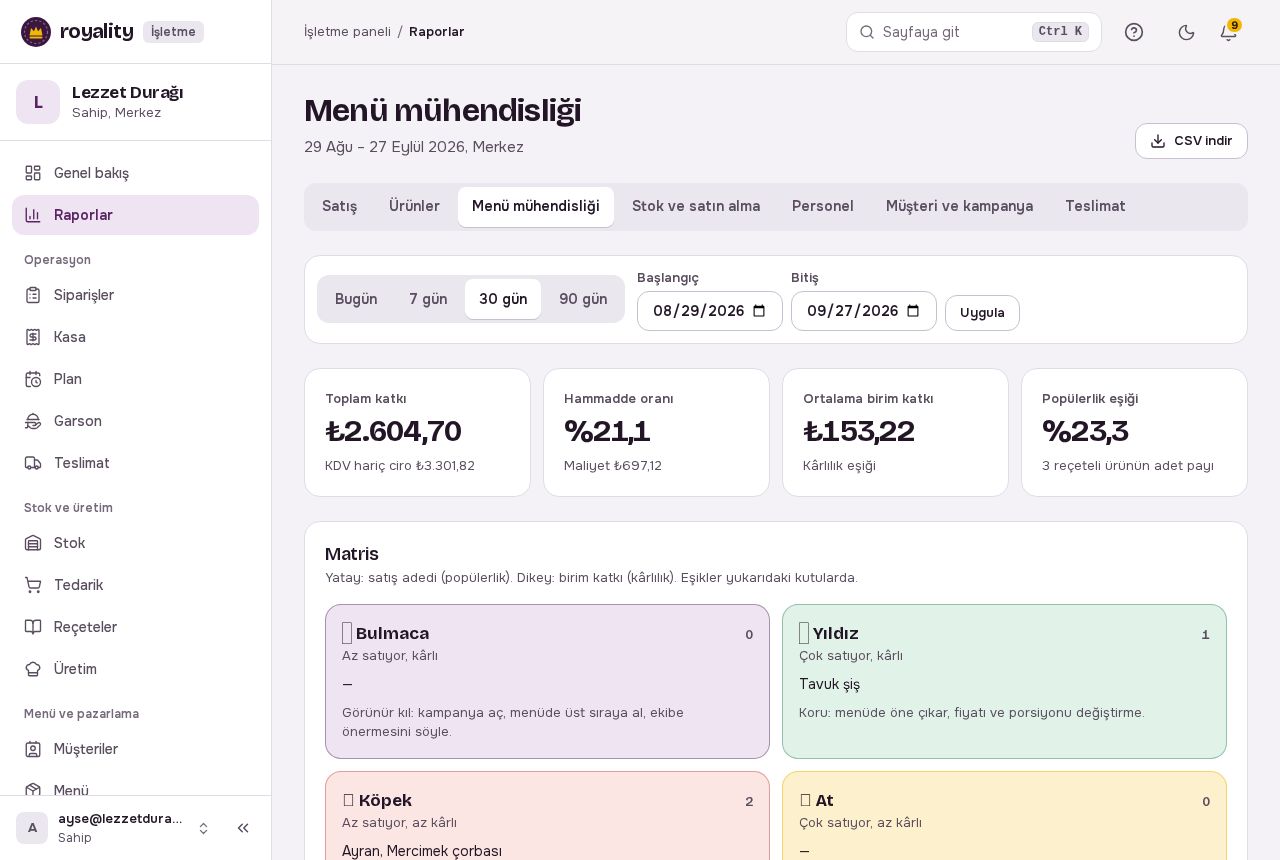Click the Matris section heading
1280x860 pixels.
pos(352,554)
